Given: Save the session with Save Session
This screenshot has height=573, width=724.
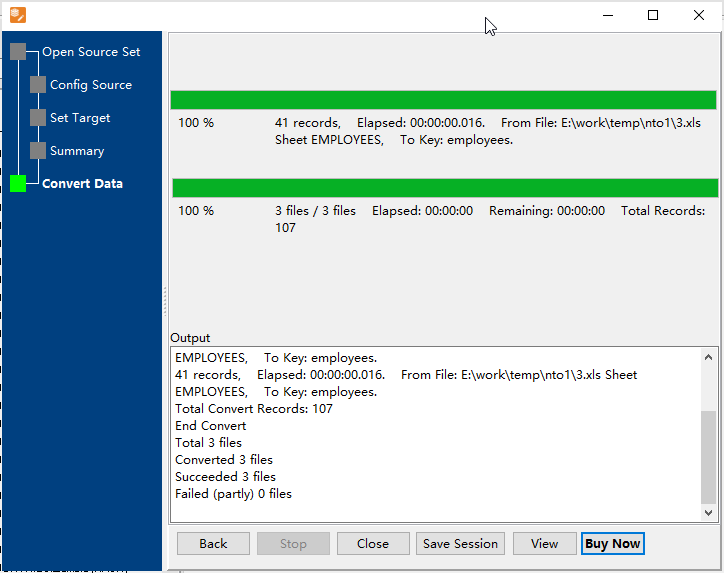Looking at the screenshot, I should coord(460,544).
